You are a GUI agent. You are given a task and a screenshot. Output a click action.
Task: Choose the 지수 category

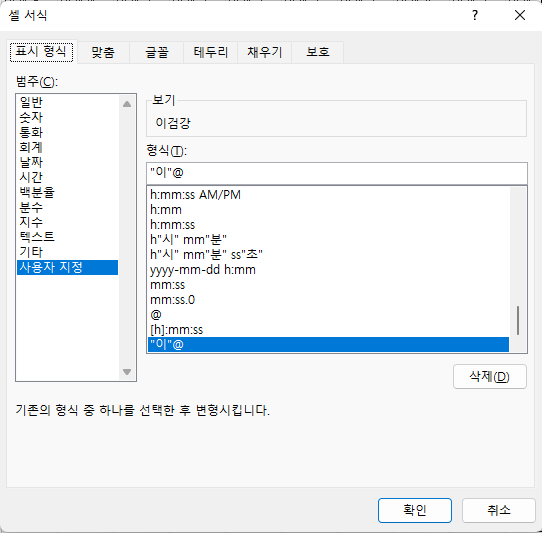point(67,222)
